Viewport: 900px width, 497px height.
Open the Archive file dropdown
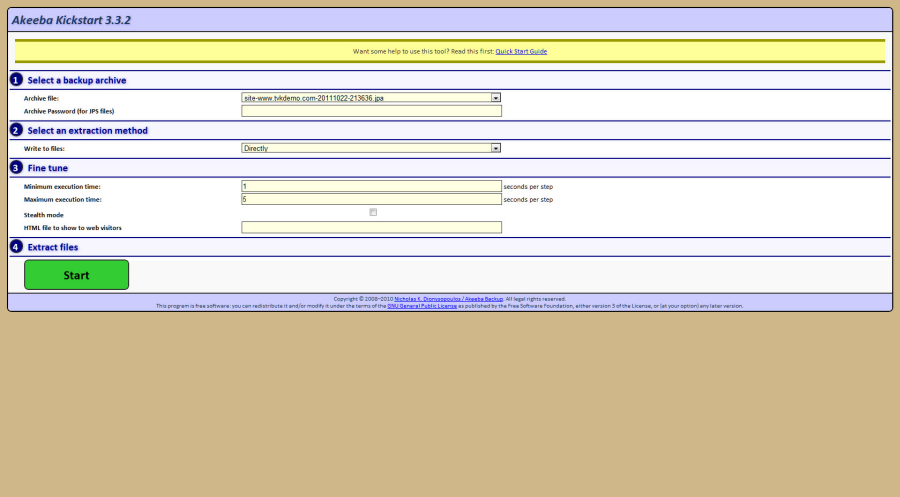371,98
